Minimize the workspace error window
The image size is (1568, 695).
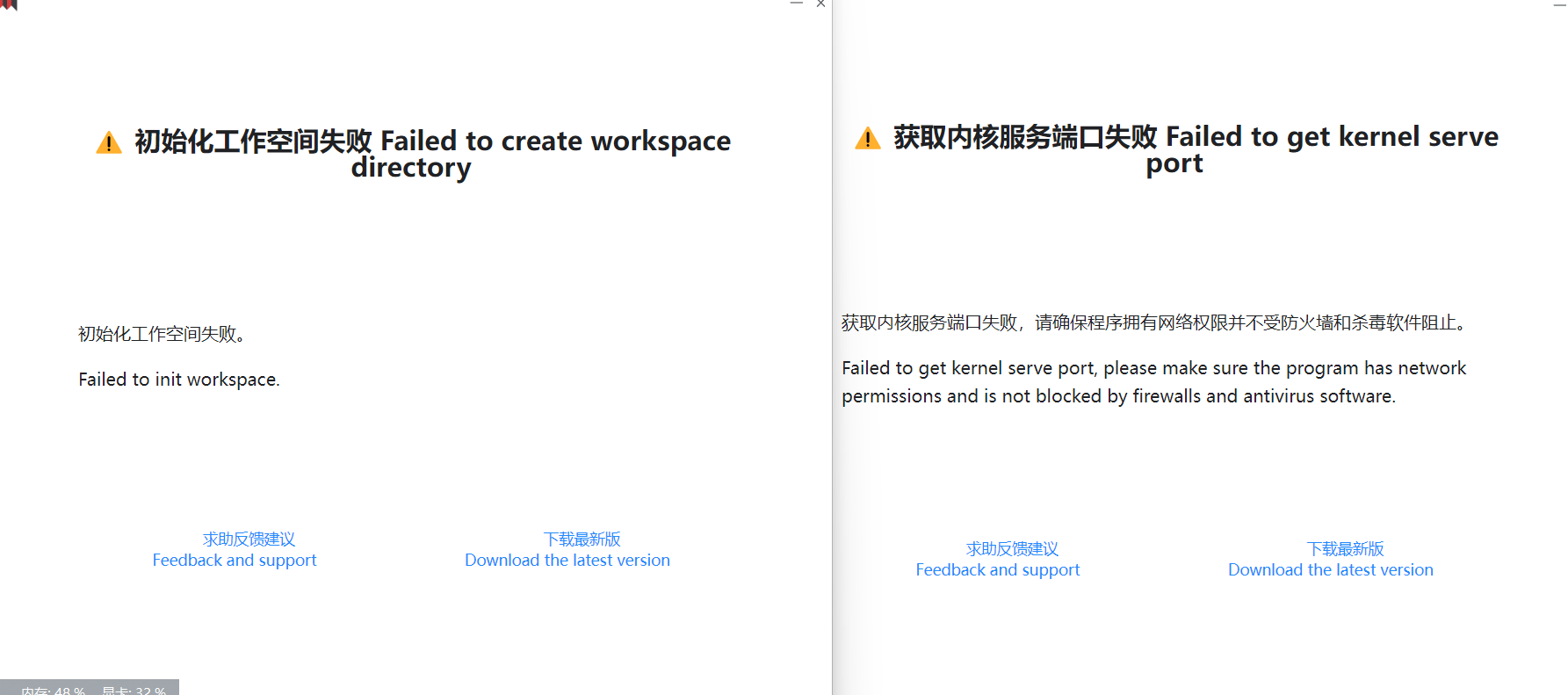coord(797,4)
